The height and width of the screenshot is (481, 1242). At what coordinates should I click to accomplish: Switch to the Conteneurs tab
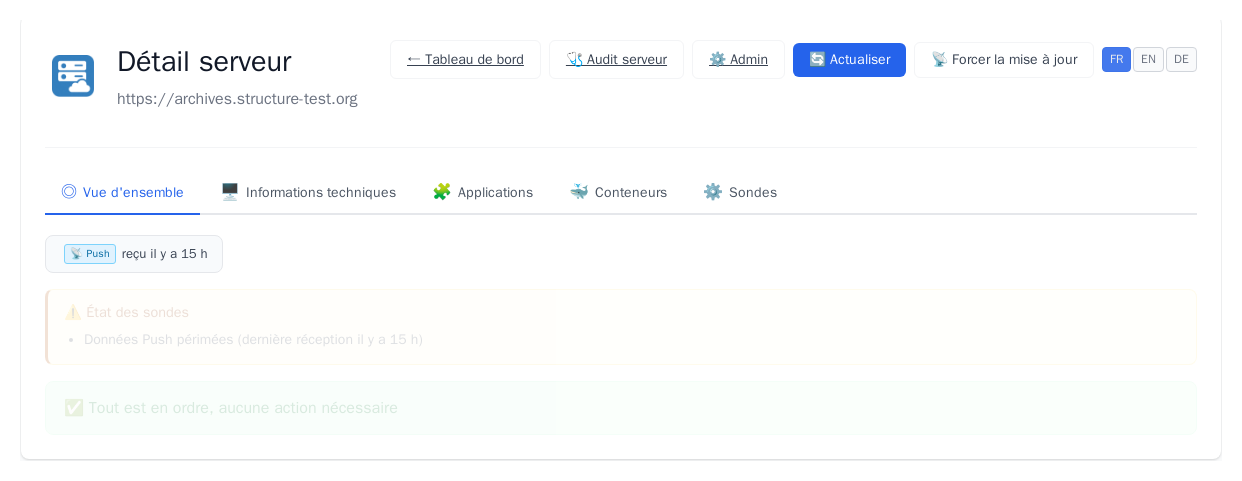[x=618, y=192]
